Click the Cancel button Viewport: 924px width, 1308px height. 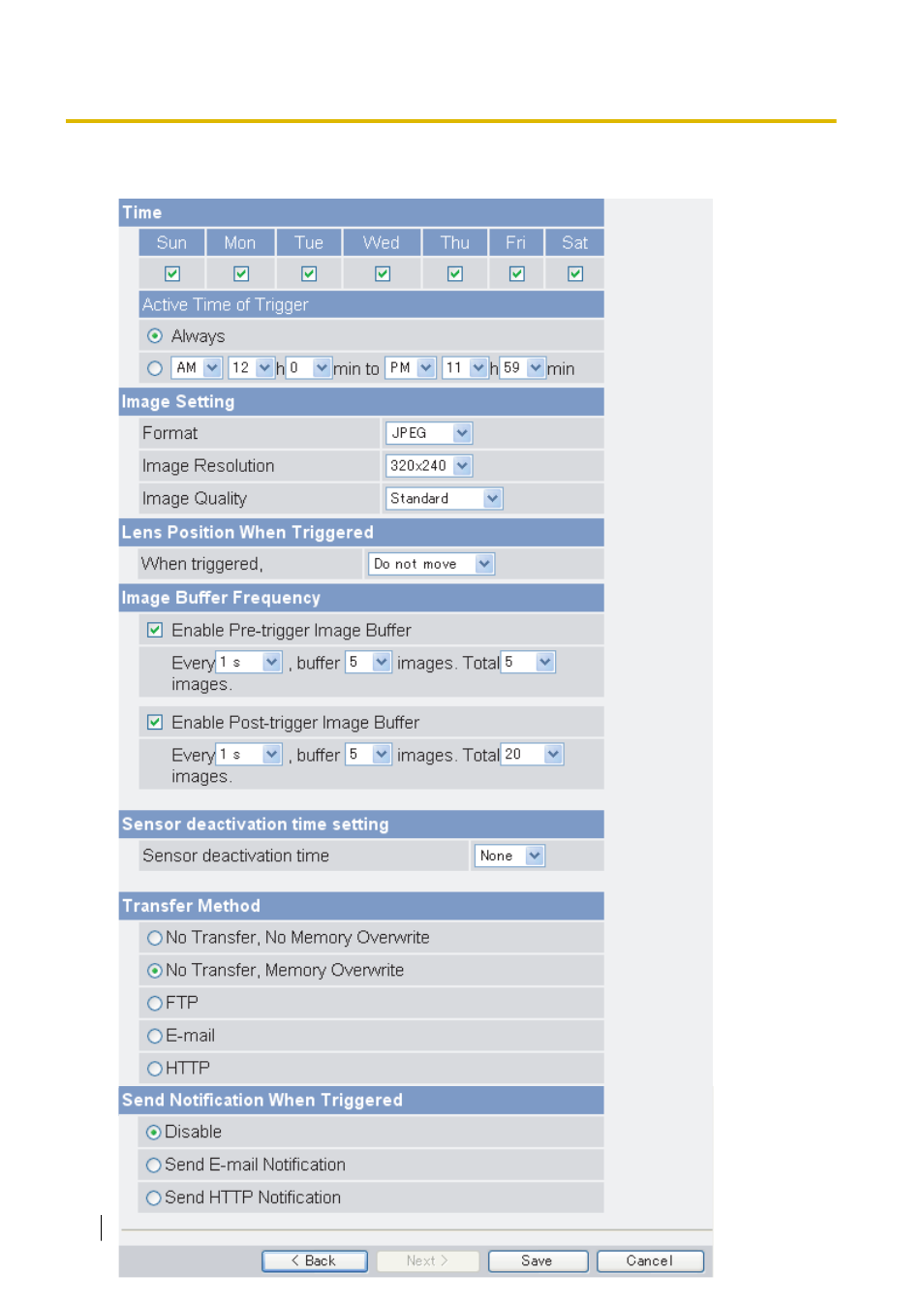(x=650, y=1261)
